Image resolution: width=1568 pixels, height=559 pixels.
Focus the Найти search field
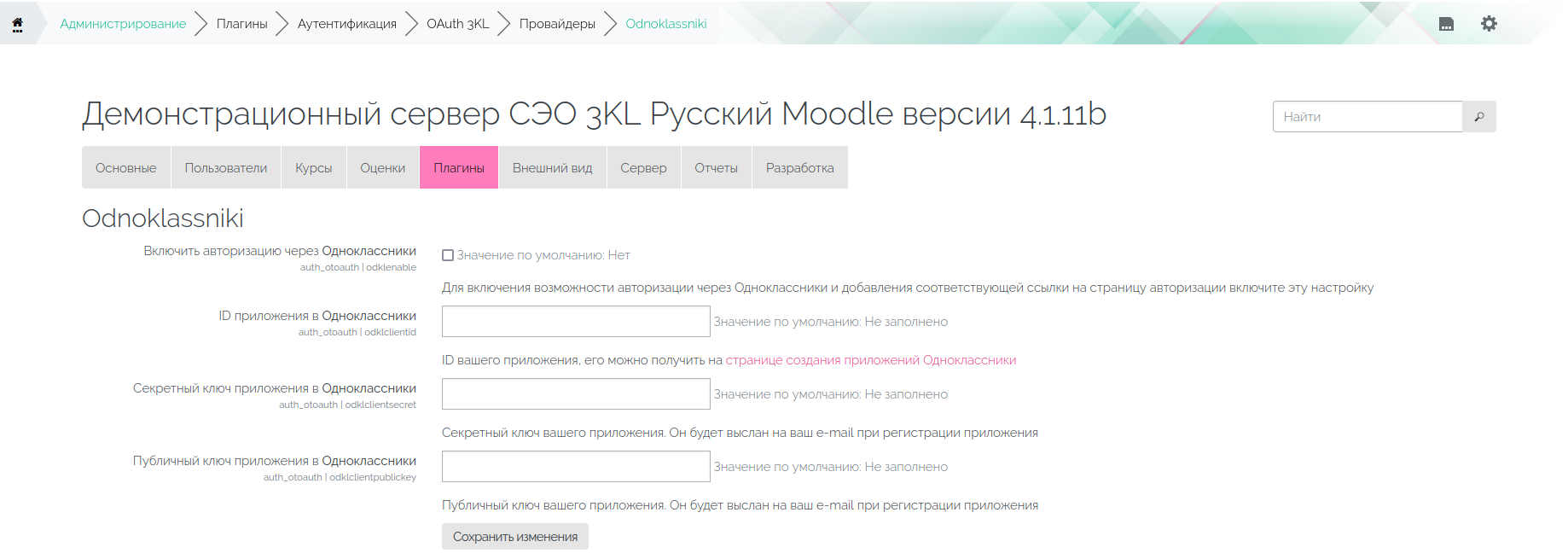click(1368, 117)
